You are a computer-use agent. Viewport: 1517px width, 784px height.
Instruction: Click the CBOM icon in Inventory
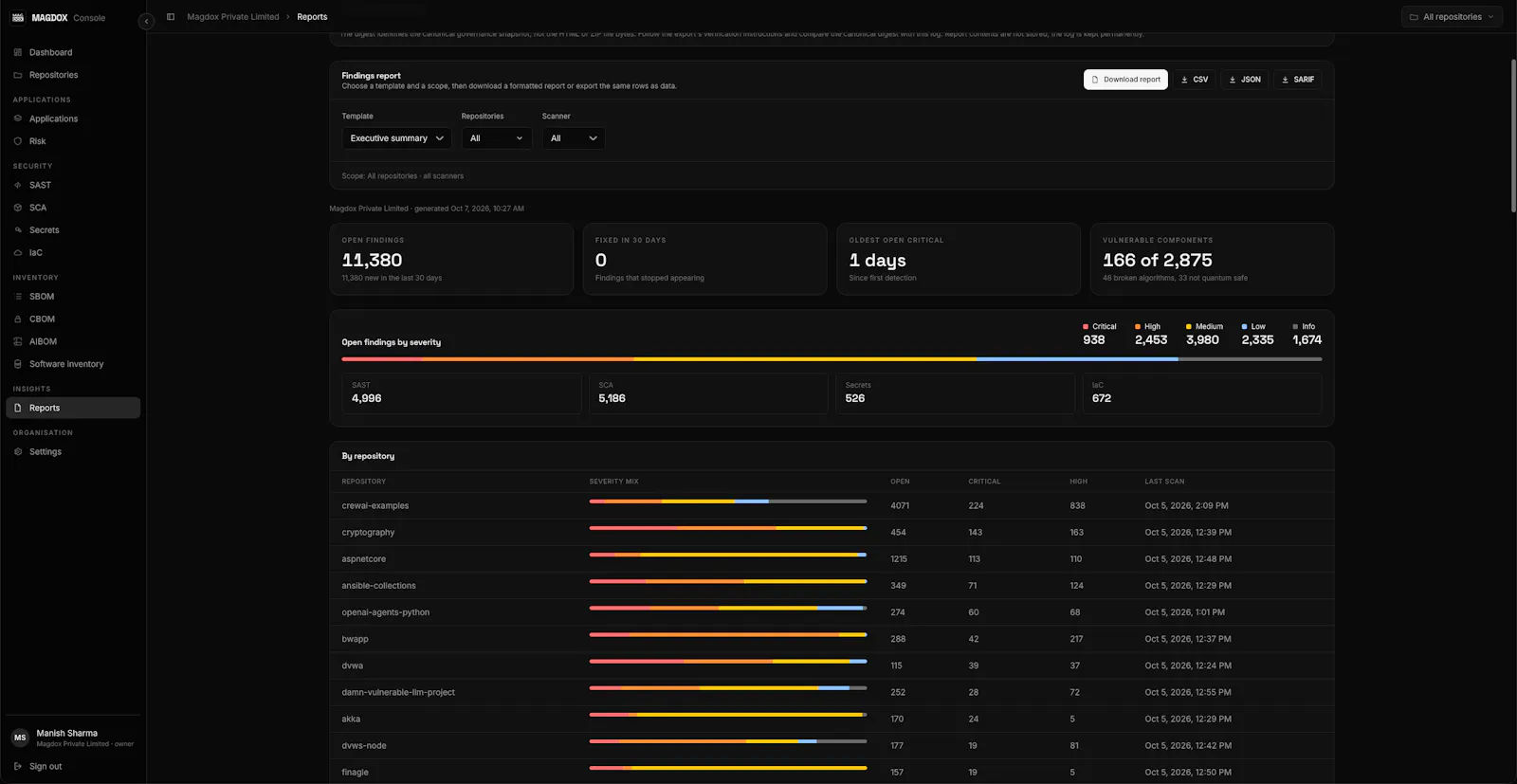[18, 319]
